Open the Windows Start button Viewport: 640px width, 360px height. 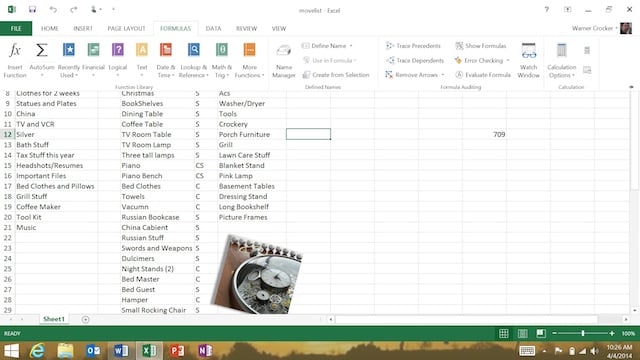point(11,351)
